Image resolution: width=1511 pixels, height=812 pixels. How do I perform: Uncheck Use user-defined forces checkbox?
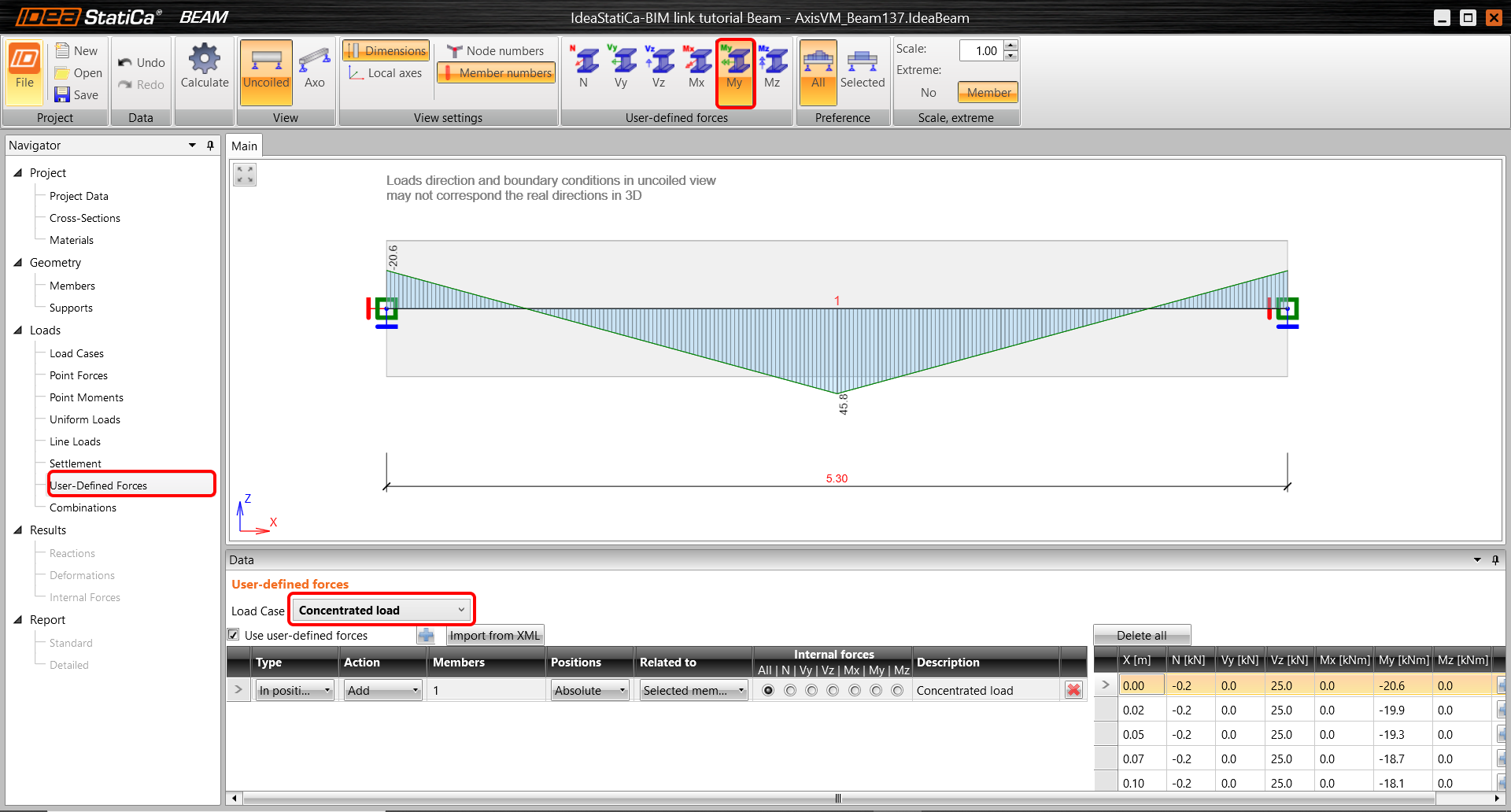234,635
